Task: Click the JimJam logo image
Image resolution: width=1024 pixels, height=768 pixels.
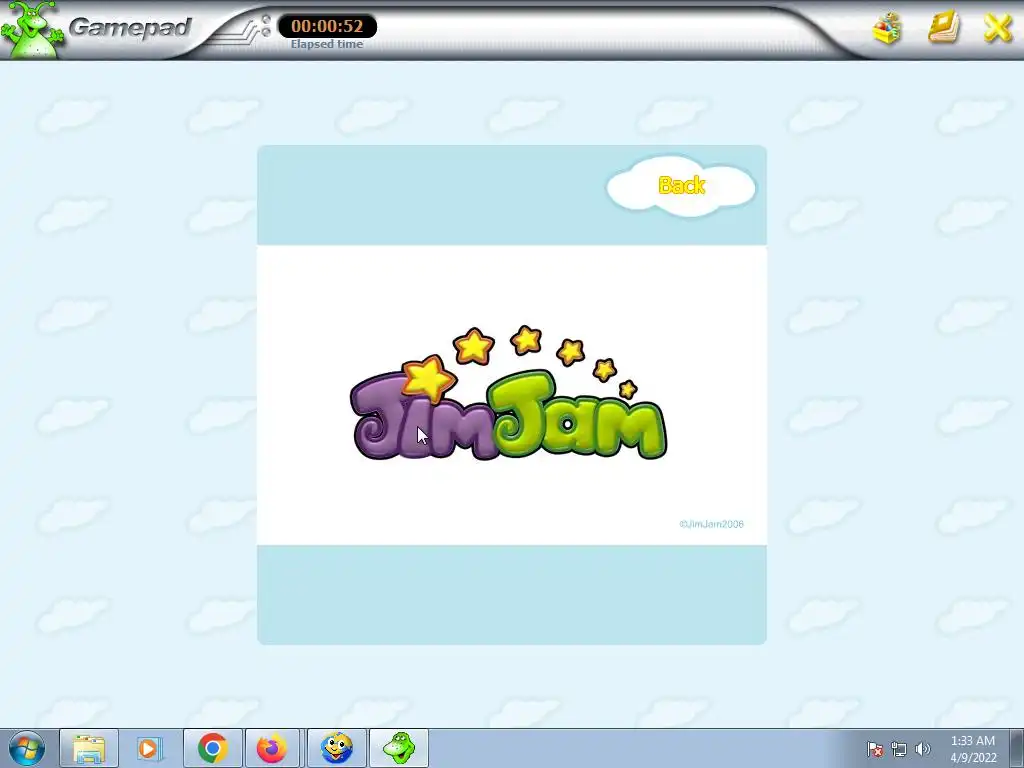Action: tap(509, 393)
